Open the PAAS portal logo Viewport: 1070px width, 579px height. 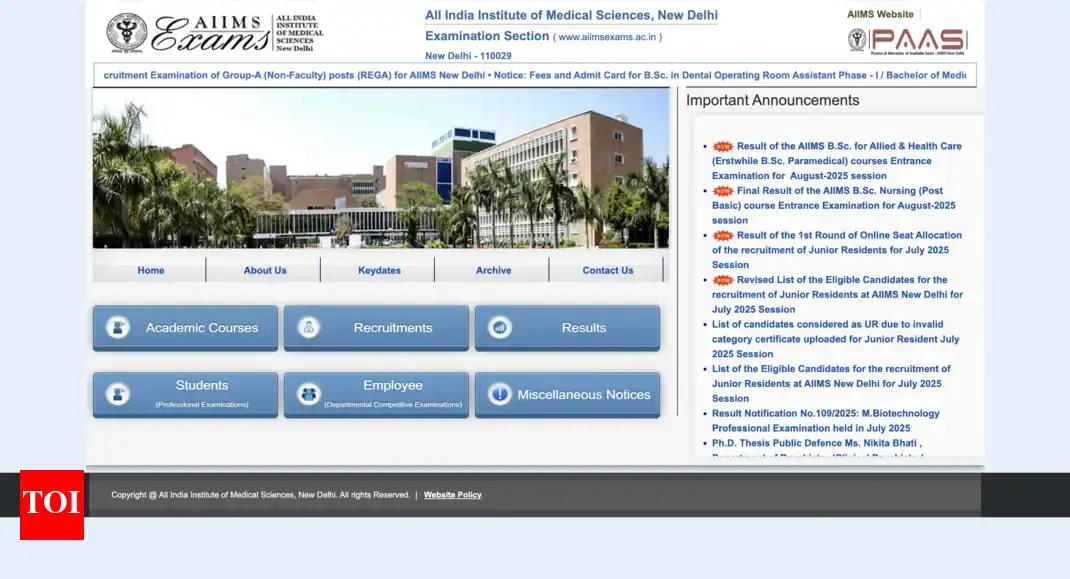tap(907, 41)
